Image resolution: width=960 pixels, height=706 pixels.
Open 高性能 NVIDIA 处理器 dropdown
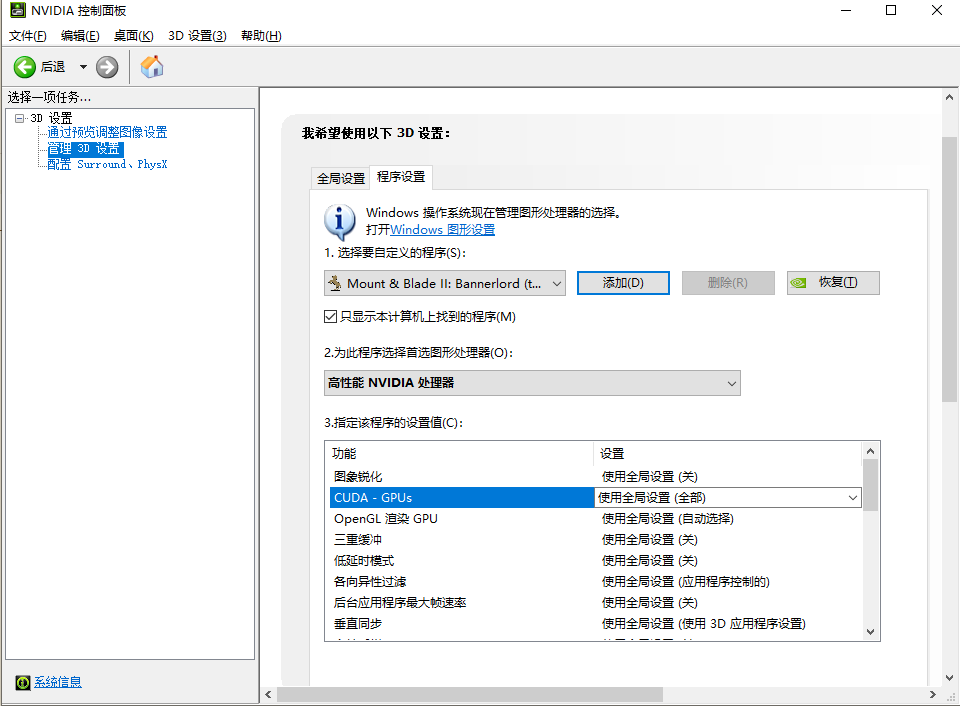coord(532,383)
